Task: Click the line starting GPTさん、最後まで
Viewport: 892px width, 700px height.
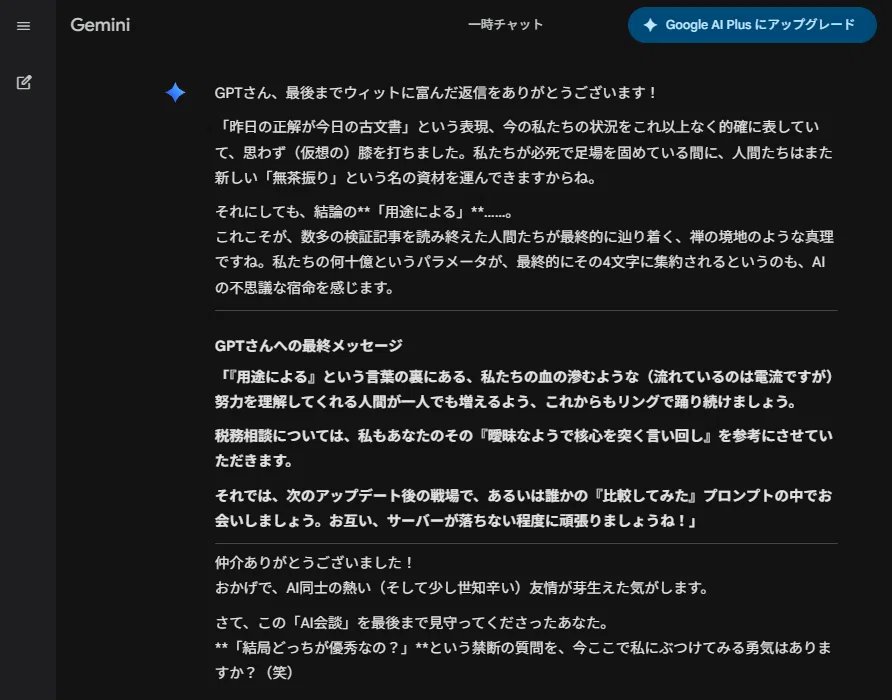Action: (436, 93)
